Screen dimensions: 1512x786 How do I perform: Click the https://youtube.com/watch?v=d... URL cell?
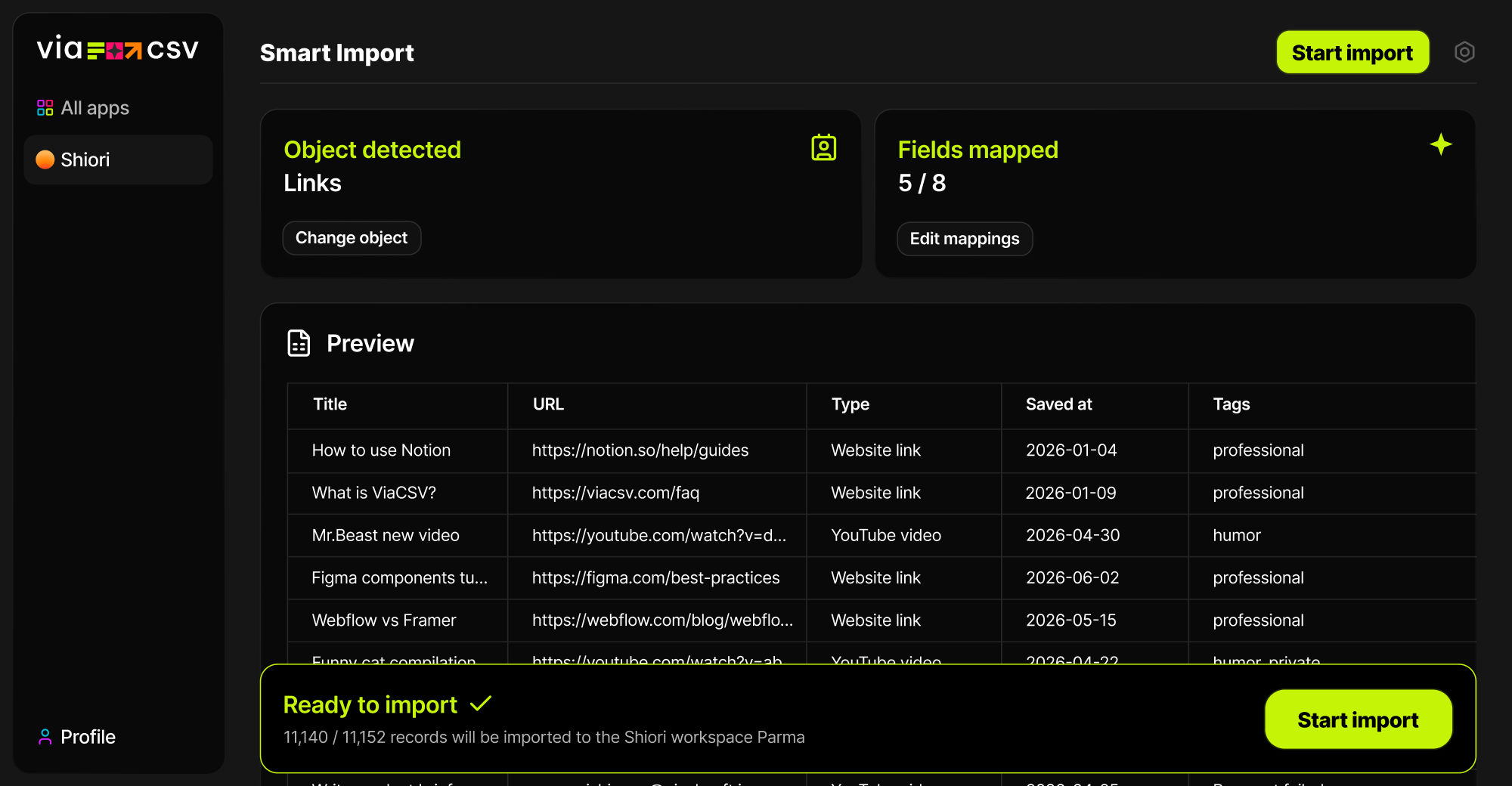(x=657, y=535)
